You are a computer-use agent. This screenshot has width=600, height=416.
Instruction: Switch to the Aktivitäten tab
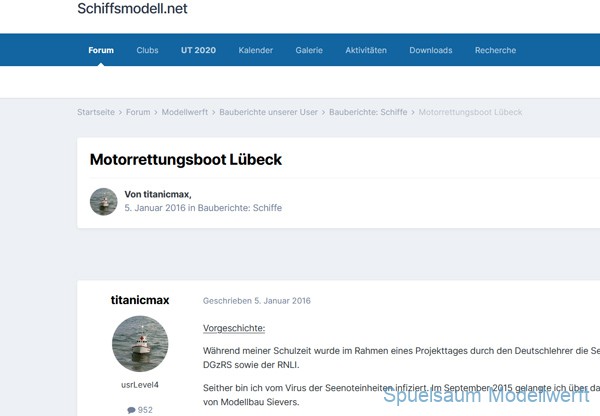tap(366, 50)
